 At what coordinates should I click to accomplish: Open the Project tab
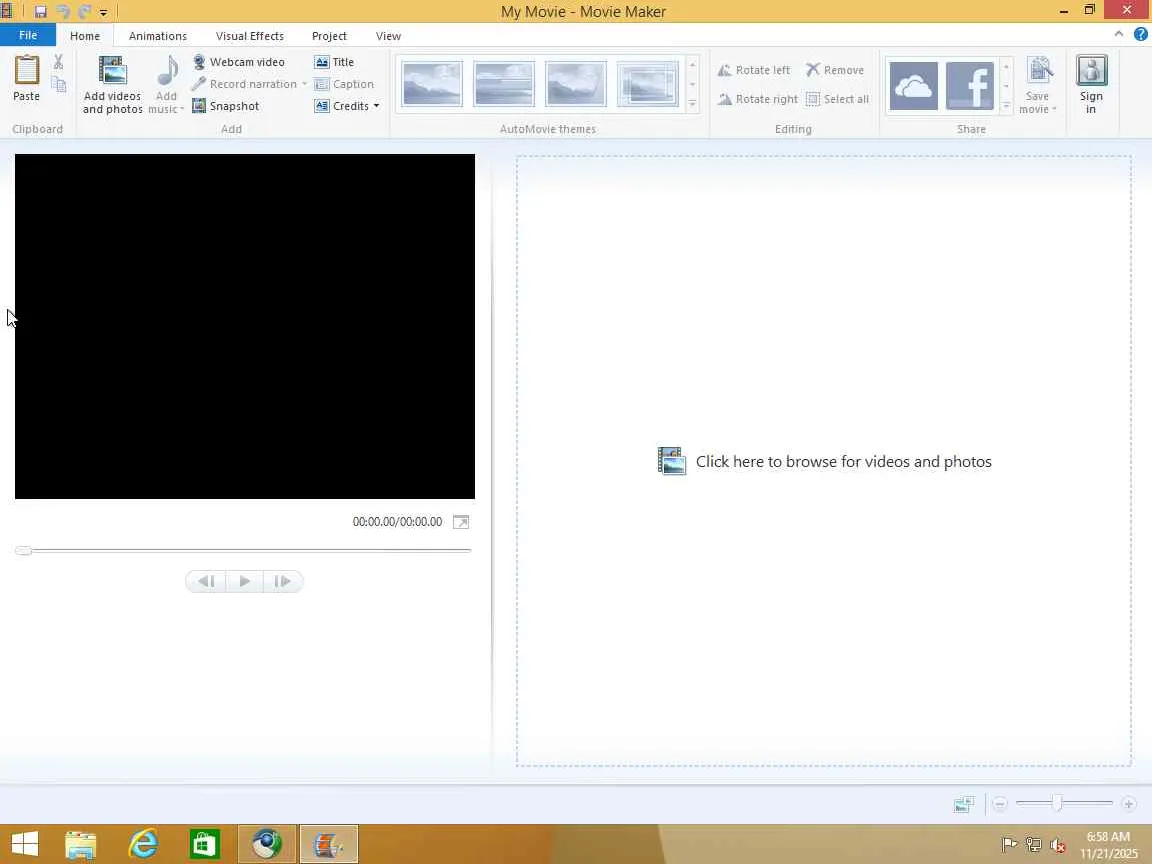tap(329, 35)
